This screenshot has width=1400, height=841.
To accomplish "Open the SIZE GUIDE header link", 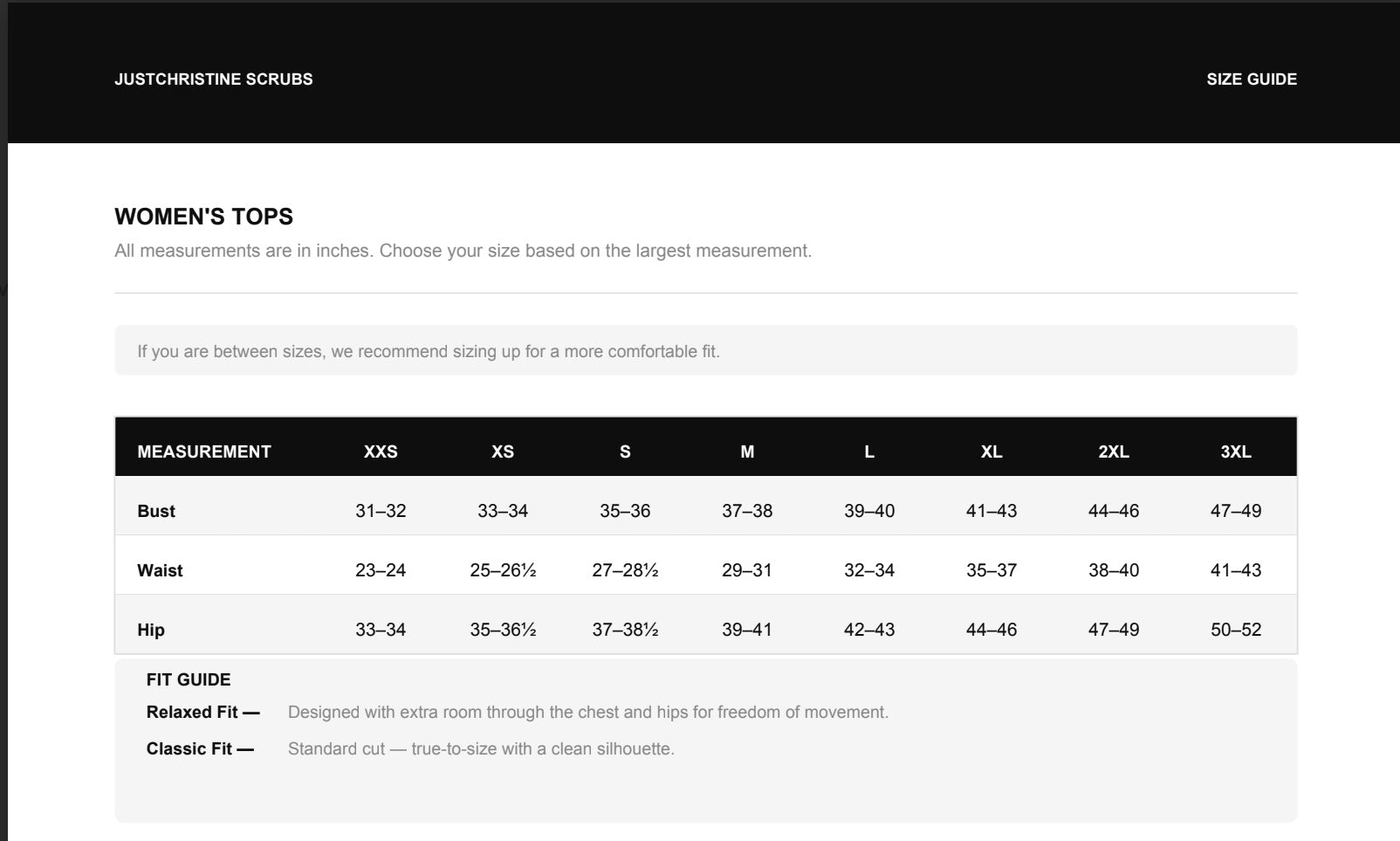I will pyautogui.click(x=1252, y=79).
